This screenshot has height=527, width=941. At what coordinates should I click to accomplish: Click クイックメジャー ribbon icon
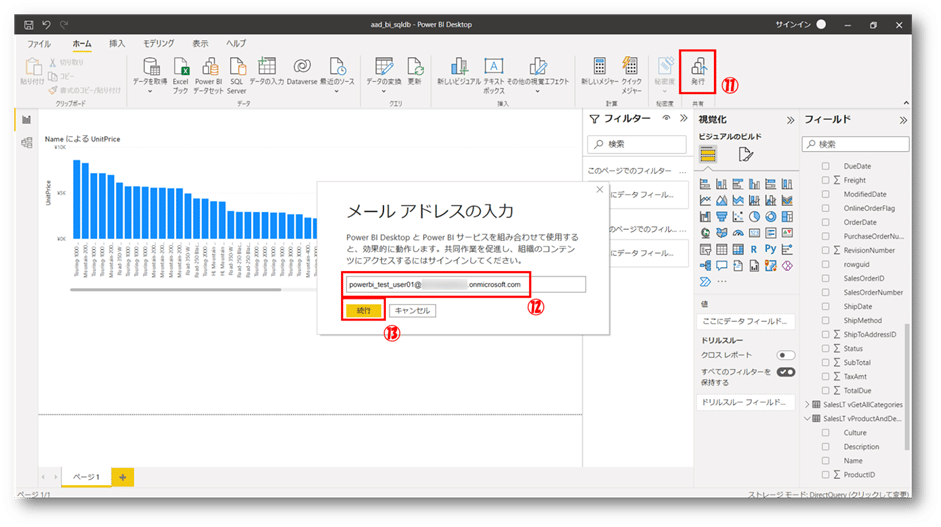[631, 75]
